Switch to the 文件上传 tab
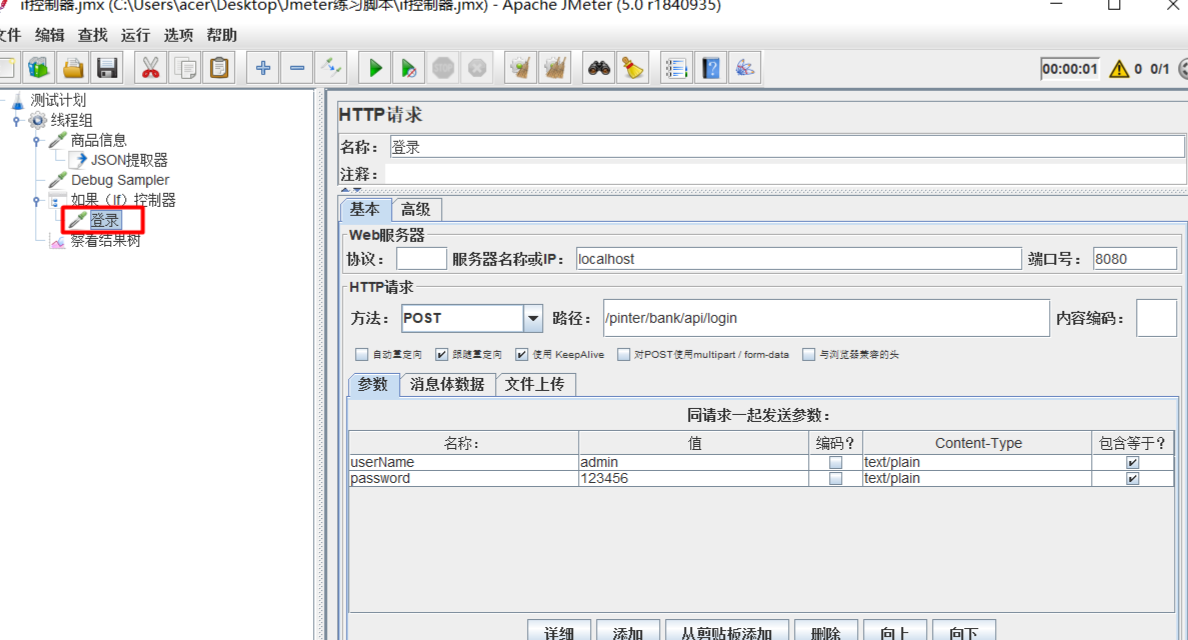The image size is (1188, 640). point(535,385)
